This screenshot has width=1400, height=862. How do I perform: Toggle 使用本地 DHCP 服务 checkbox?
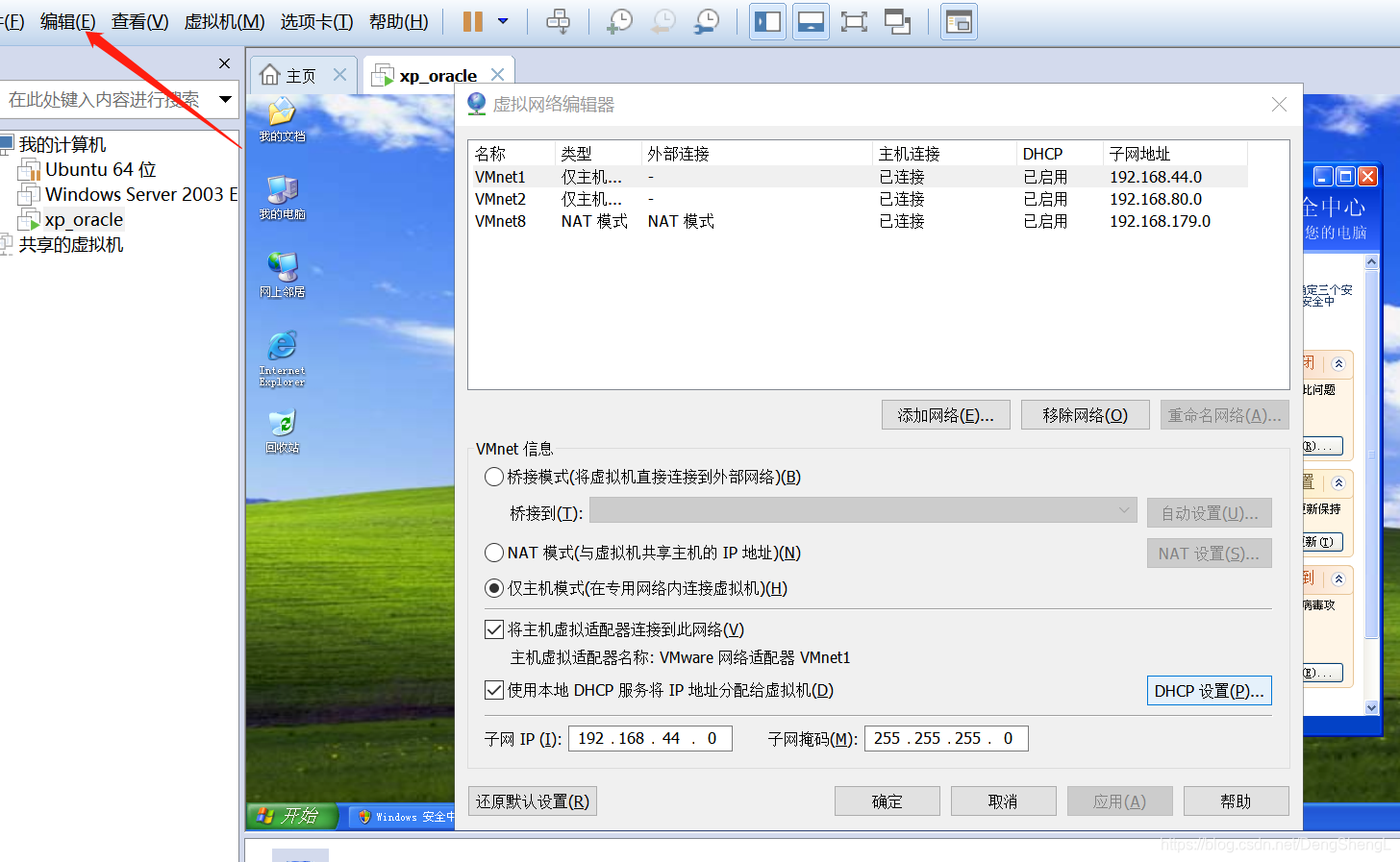pyautogui.click(x=494, y=690)
